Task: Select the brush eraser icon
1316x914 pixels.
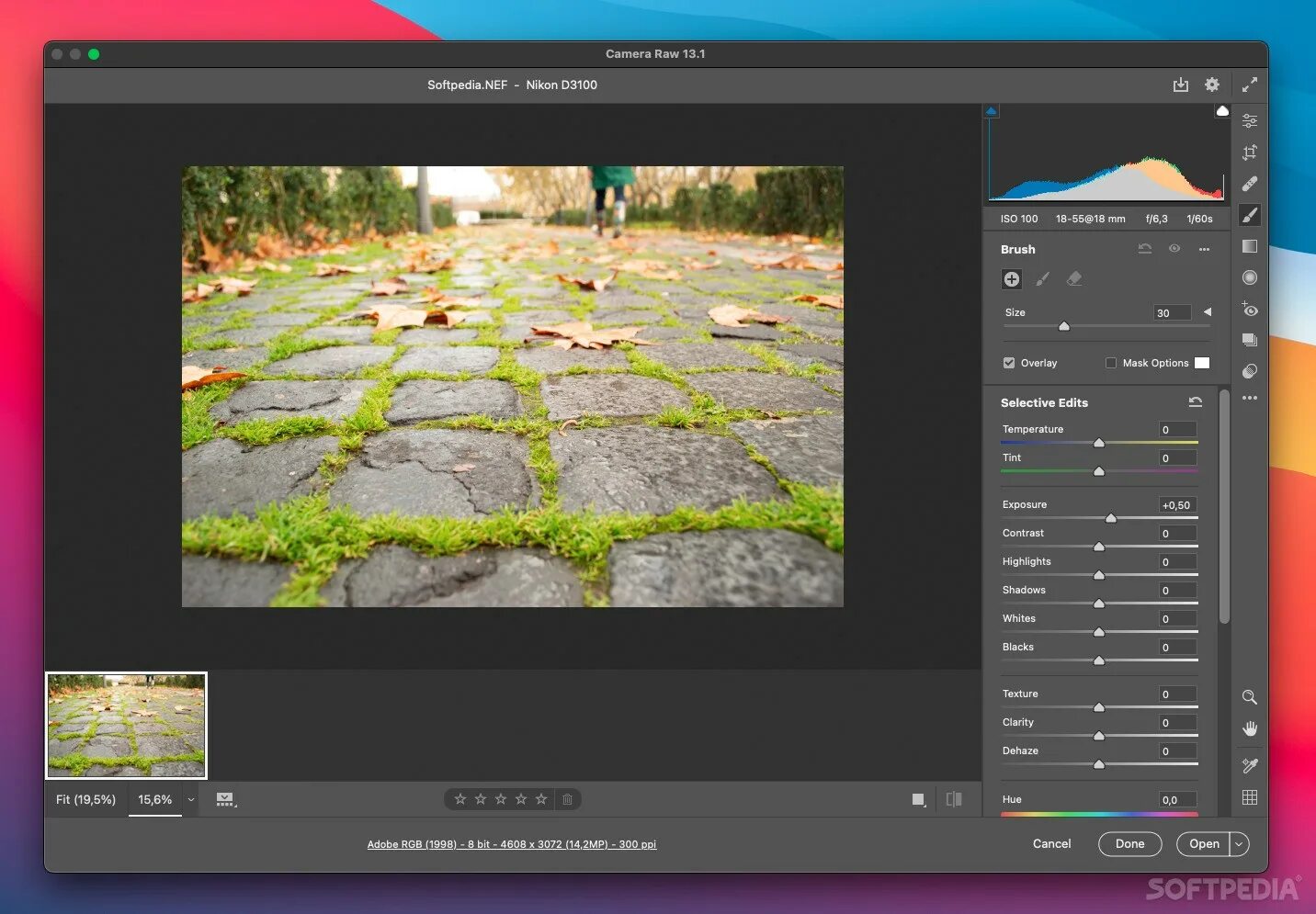Action: [x=1074, y=279]
